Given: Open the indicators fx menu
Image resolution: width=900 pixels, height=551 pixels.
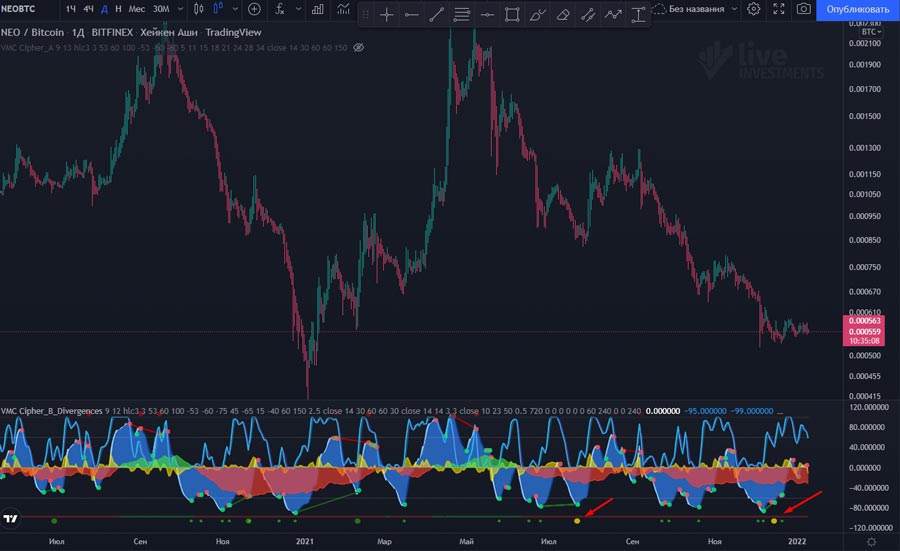Looking at the screenshot, I should [x=281, y=9].
